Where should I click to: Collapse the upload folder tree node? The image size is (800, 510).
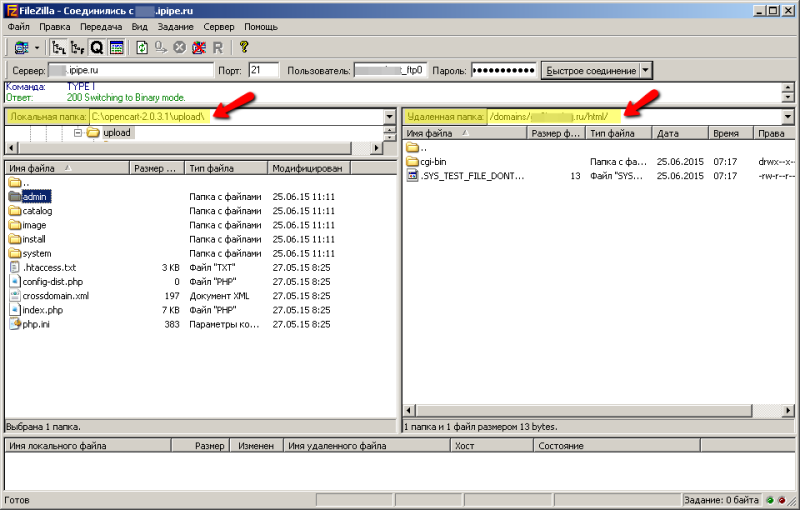(x=77, y=133)
